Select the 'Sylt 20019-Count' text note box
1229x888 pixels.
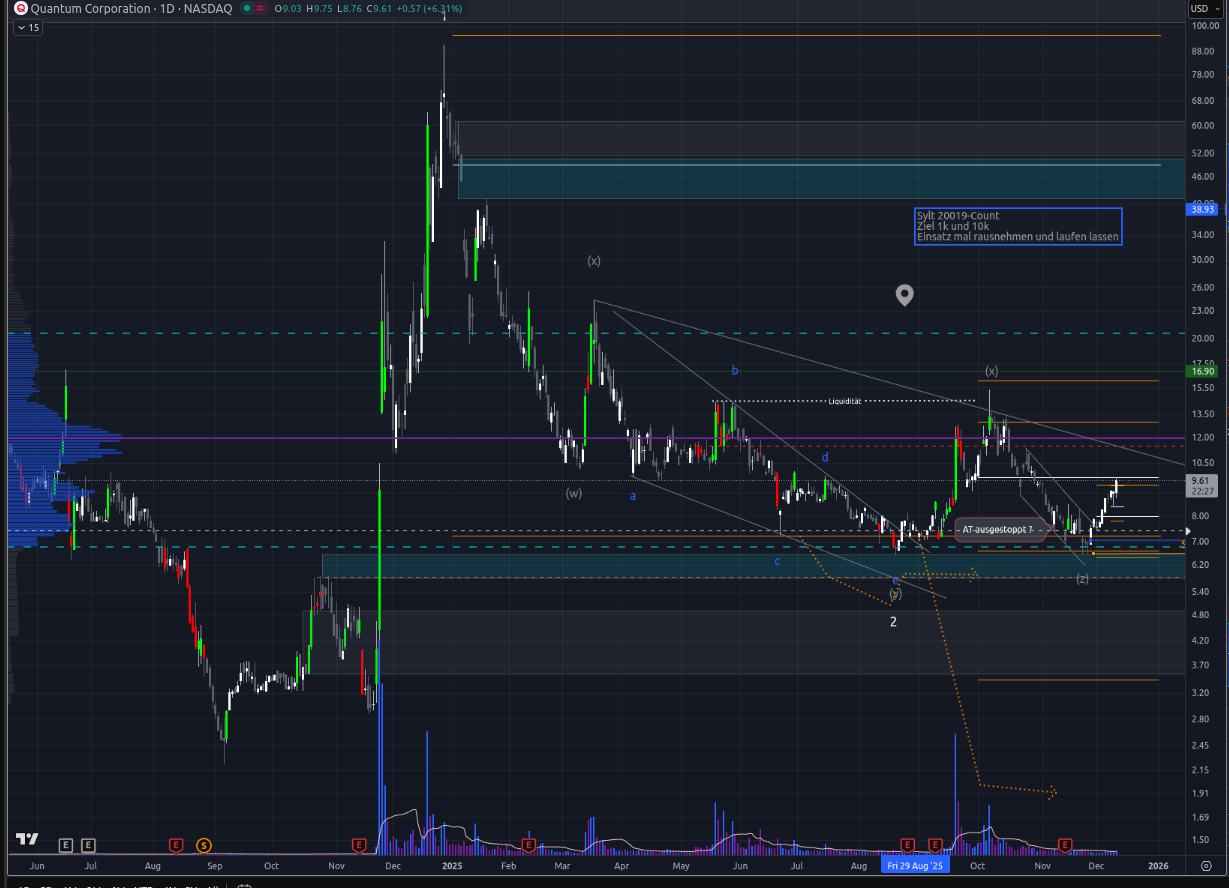point(1018,226)
